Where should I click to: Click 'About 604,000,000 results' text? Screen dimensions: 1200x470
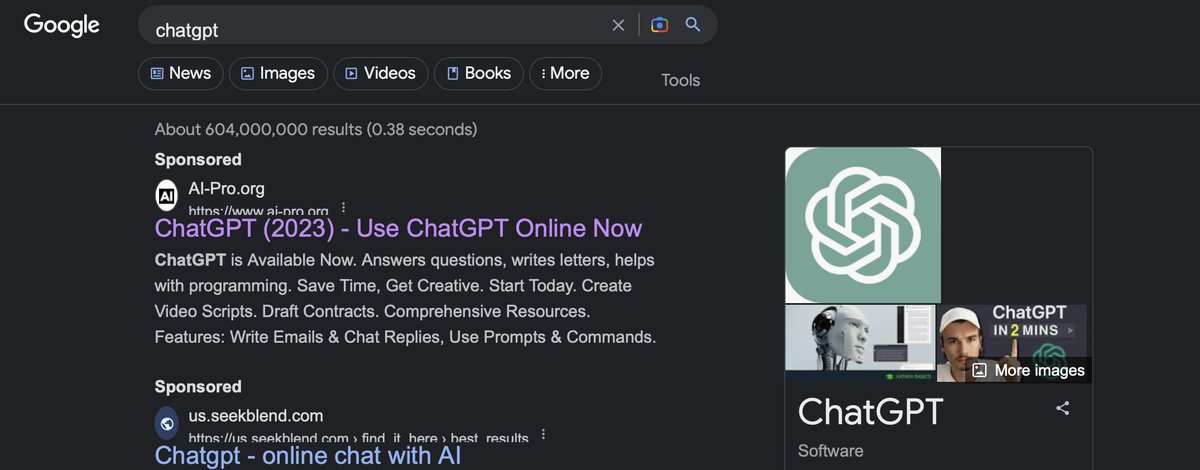pos(316,129)
